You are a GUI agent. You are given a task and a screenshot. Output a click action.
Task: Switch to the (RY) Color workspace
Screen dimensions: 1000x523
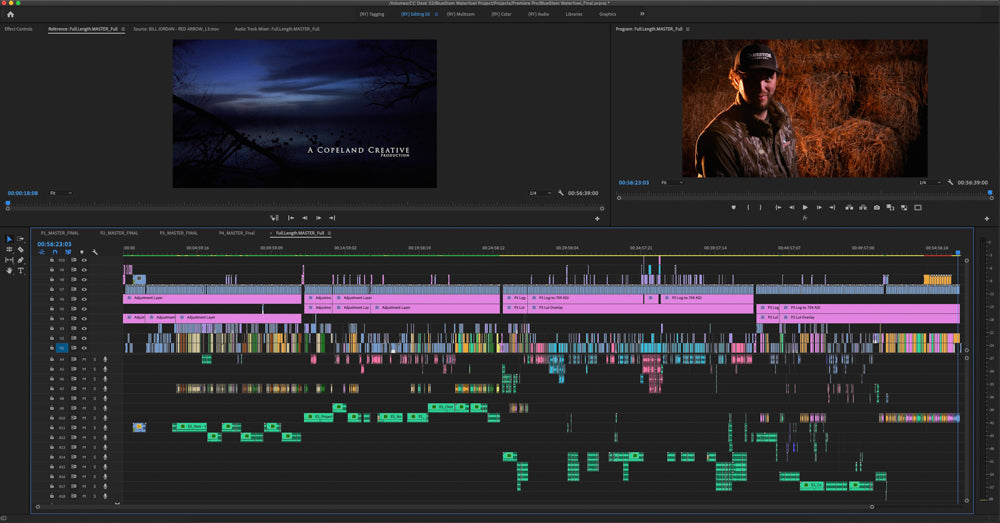click(x=502, y=14)
